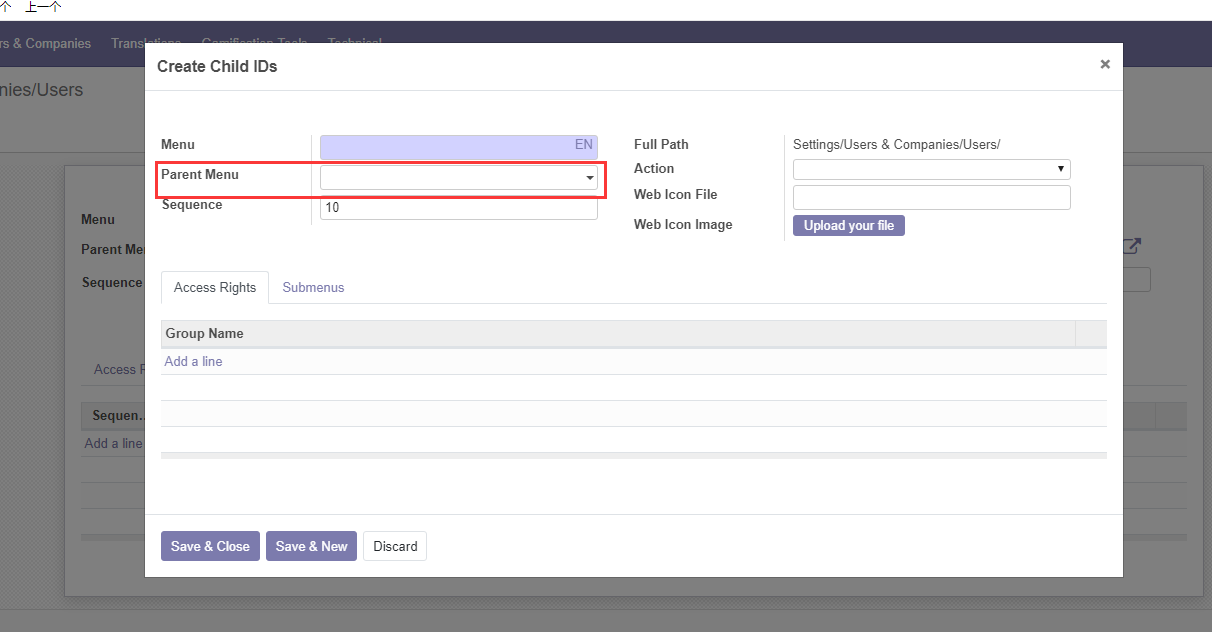Open the Certification Tools menu
Screen dimensions: 1212x632
click(x=254, y=44)
